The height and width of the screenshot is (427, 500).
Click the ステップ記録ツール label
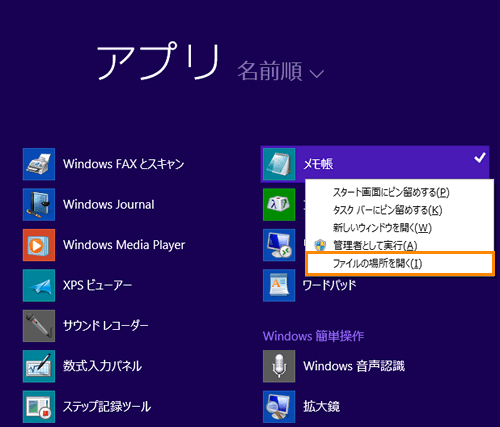[x=107, y=406]
